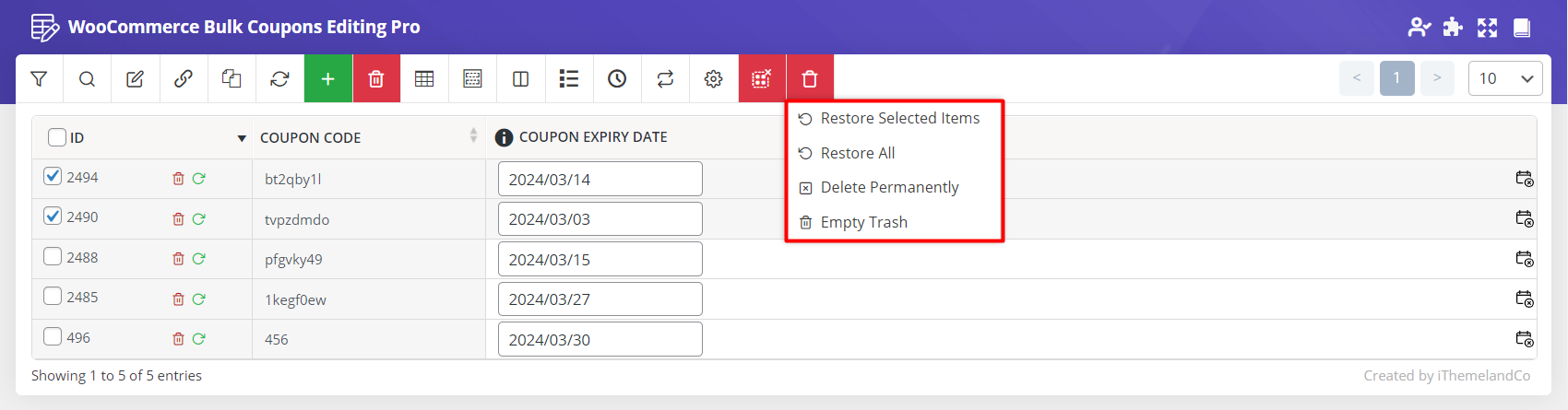Go to page 1 pagination button
The image size is (1568, 410).
1396,78
